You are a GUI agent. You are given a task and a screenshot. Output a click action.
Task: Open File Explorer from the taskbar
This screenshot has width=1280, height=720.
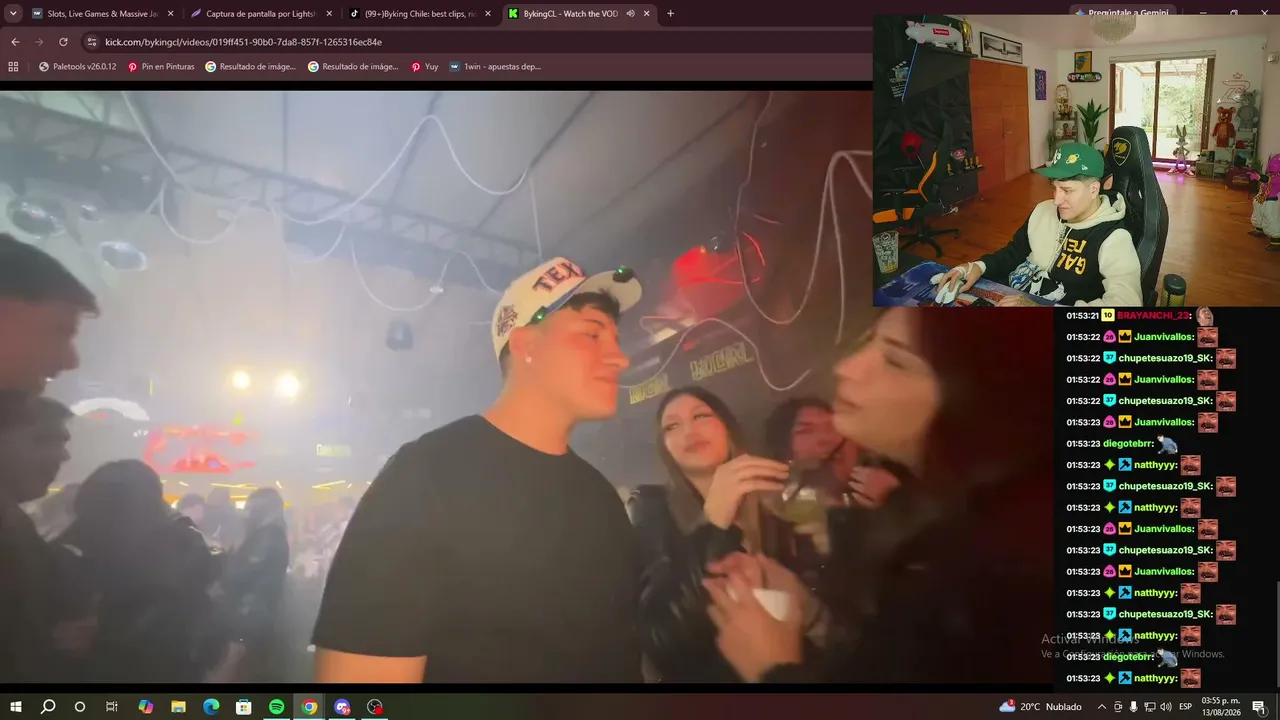click(178, 707)
